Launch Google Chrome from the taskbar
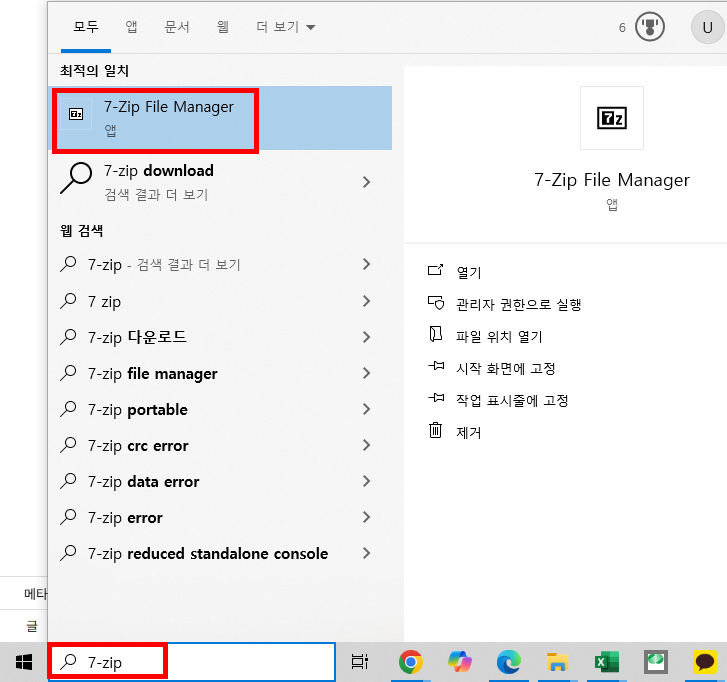727x682 pixels. [x=410, y=662]
